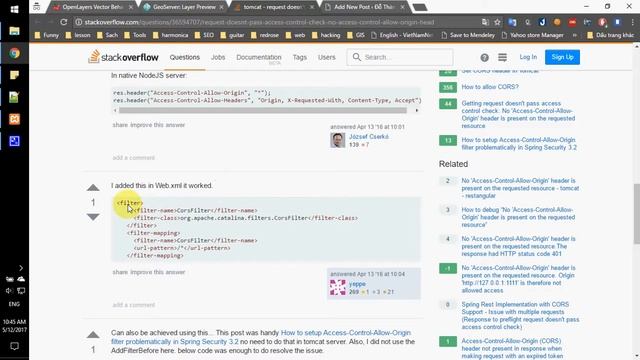Open the hacking bookmarks folder
Viewport: 640px width, 360px height.
(x=326, y=36)
